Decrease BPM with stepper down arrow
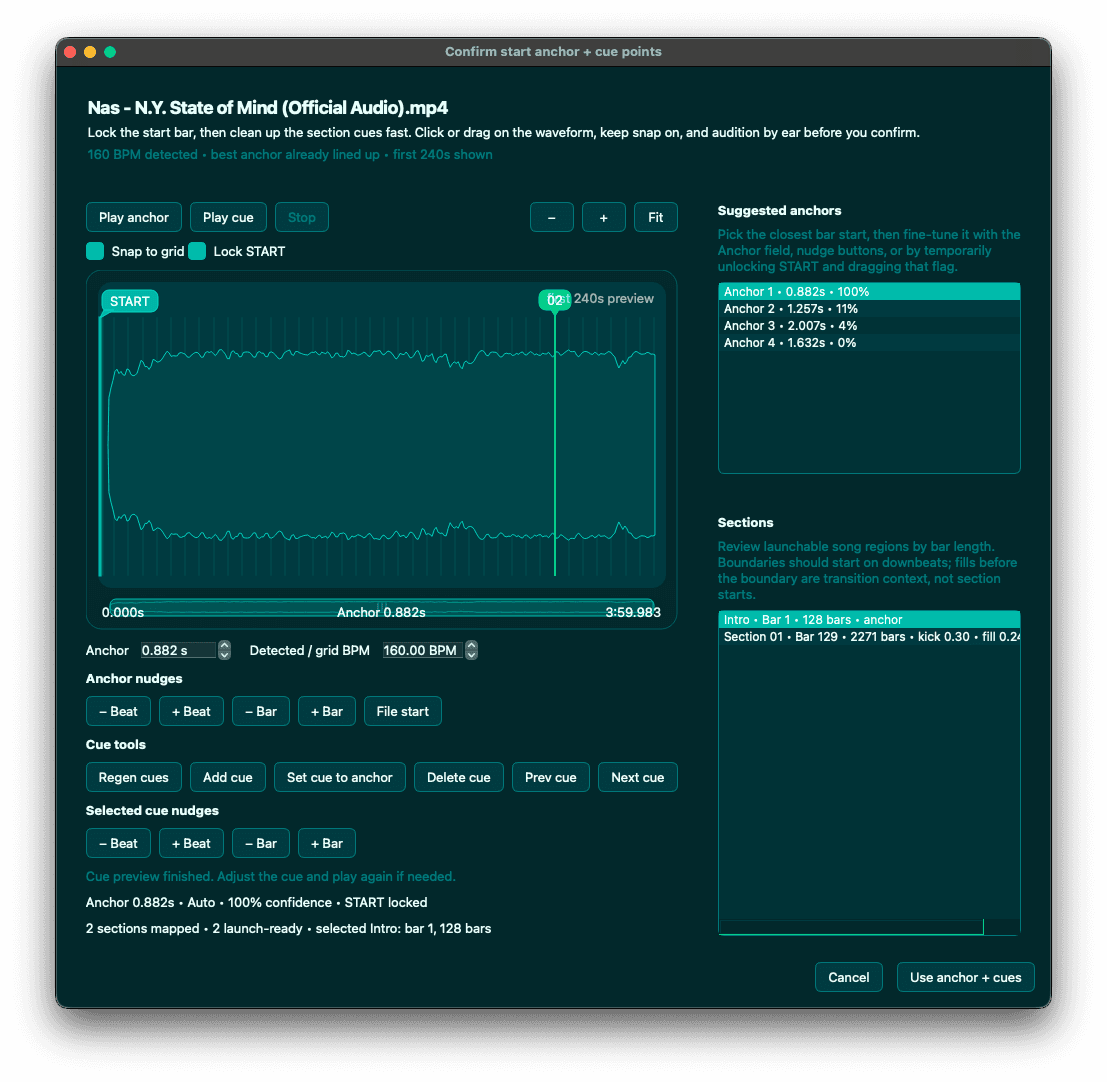The height and width of the screenshot is (1082, 1107). click(472, 655)
